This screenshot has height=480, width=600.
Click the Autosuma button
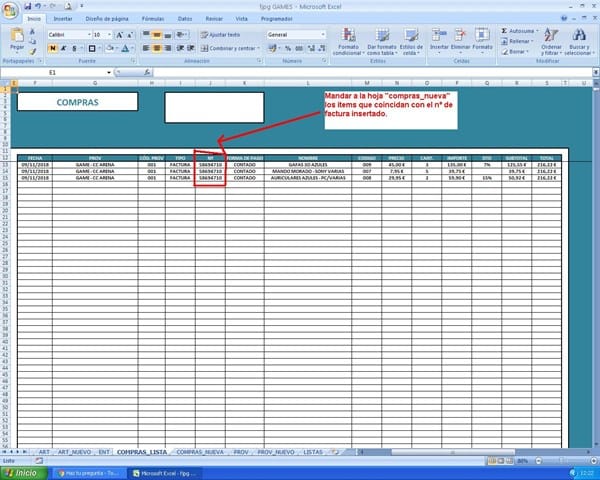coord(520,30)
